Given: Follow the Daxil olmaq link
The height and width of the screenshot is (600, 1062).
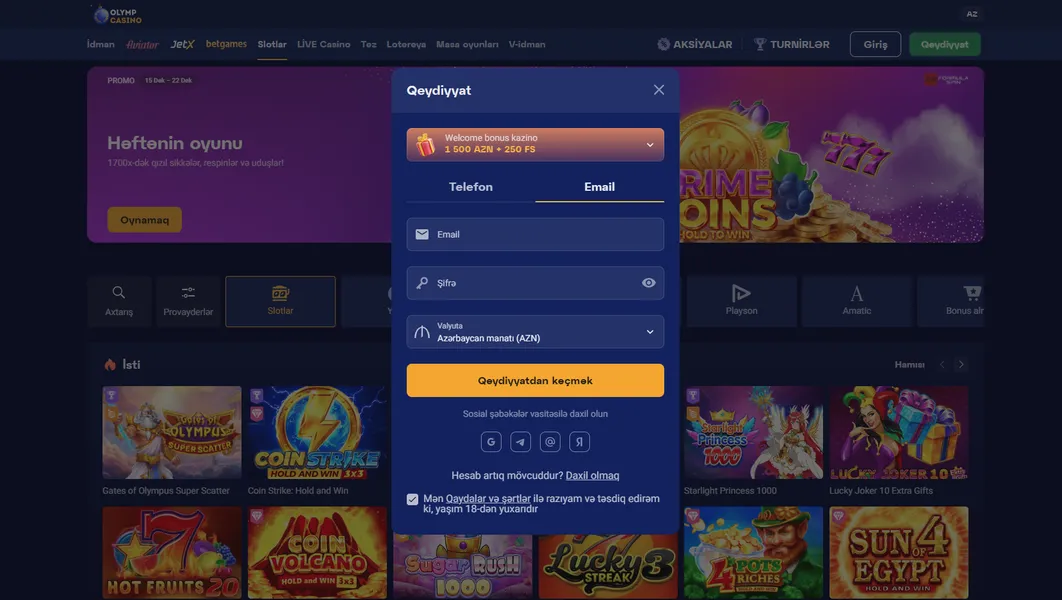Looking at the screenshot, I should click(592, 475).
